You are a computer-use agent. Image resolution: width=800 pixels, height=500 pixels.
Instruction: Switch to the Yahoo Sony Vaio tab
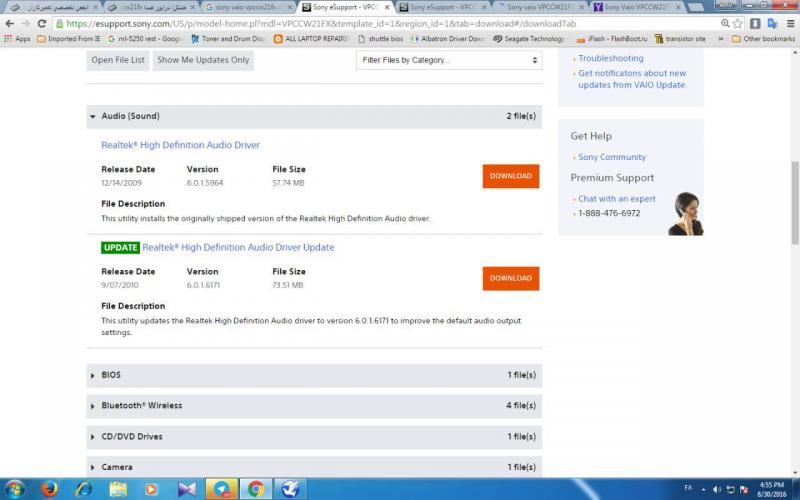[637, 7]
